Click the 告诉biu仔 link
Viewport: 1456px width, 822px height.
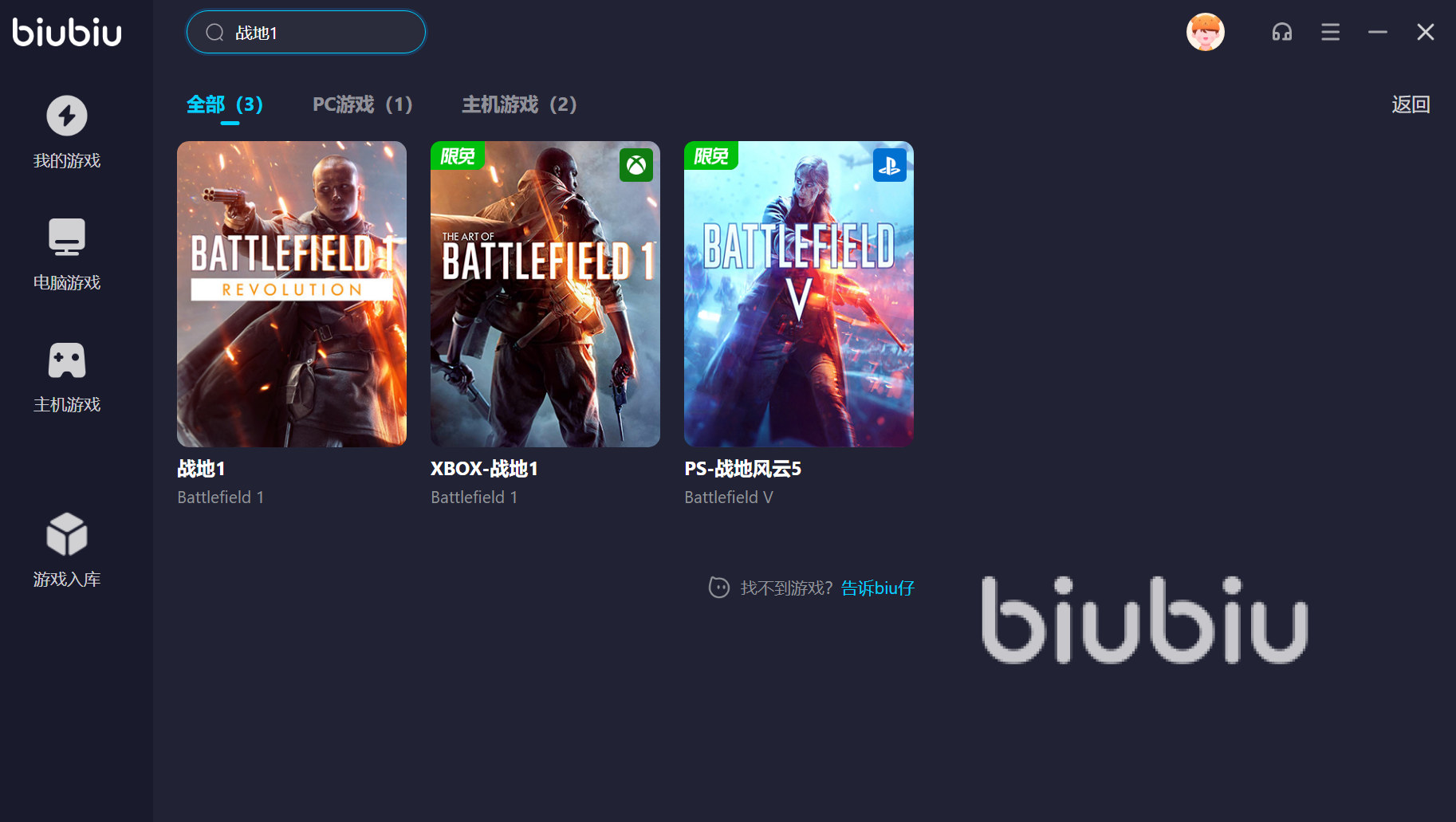877,588
